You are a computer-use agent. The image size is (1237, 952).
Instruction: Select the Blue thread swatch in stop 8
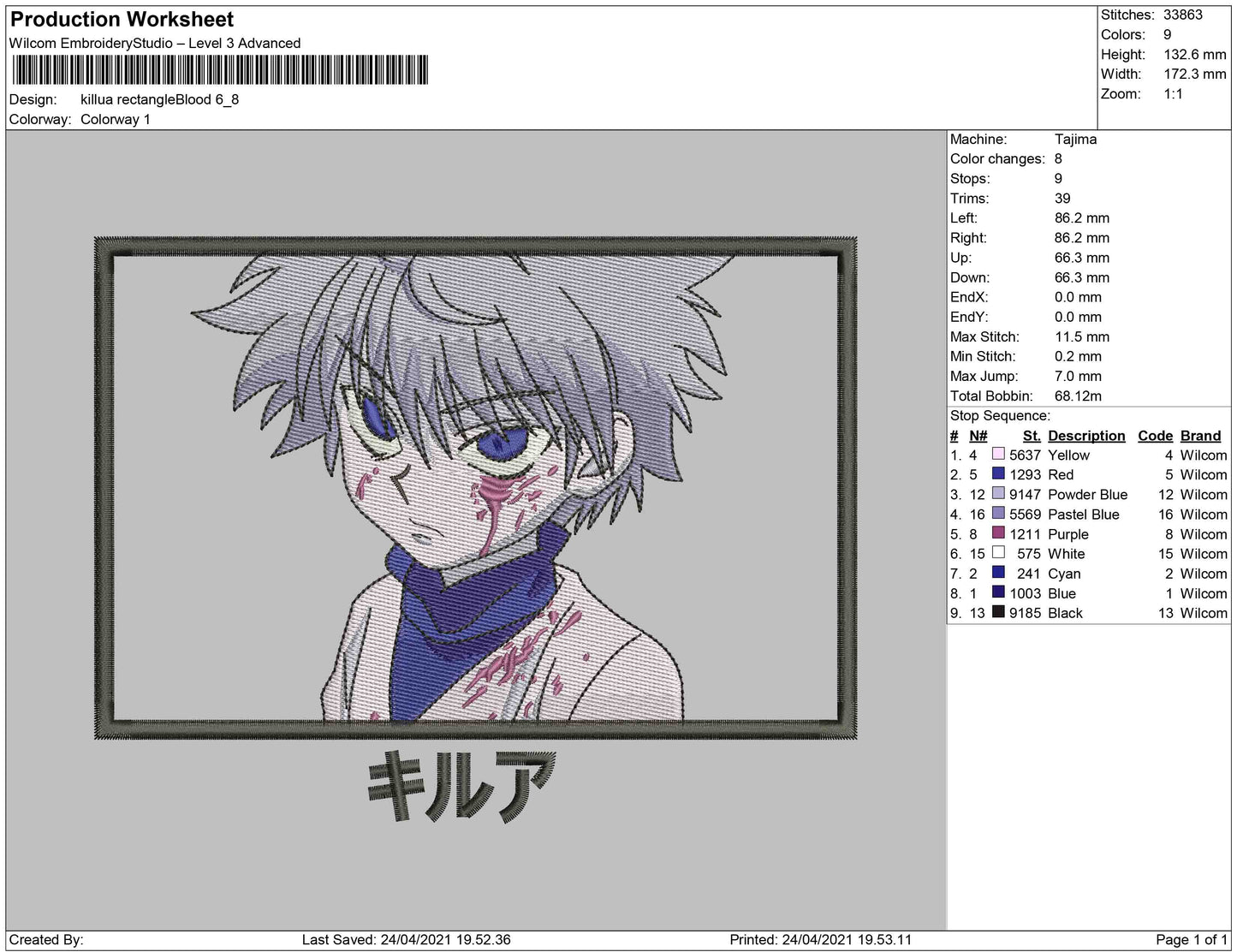click(x=998, y=592)
